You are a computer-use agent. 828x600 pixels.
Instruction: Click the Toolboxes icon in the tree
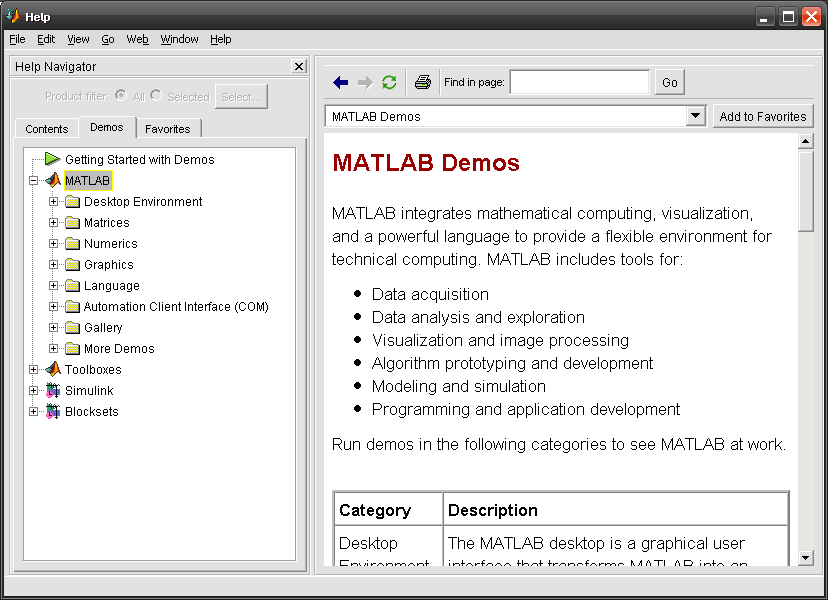tap(52, 370)
